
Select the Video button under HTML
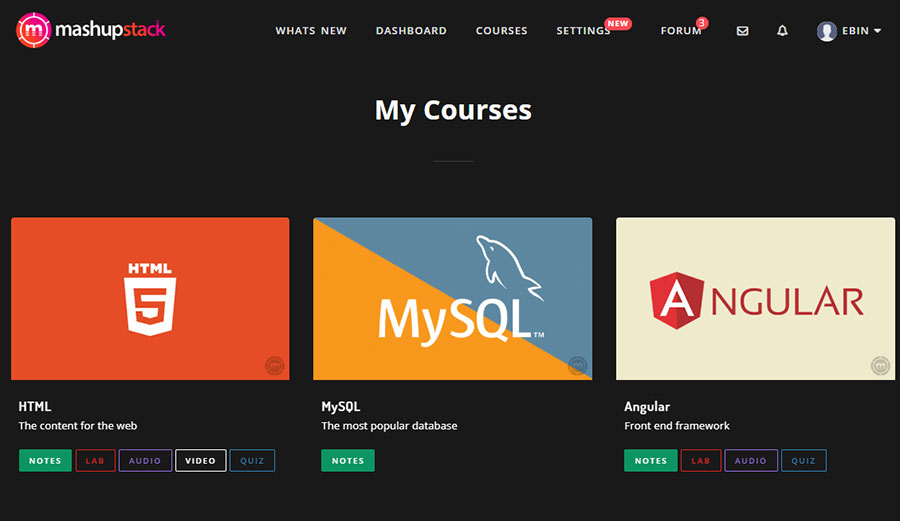(200, 461)
